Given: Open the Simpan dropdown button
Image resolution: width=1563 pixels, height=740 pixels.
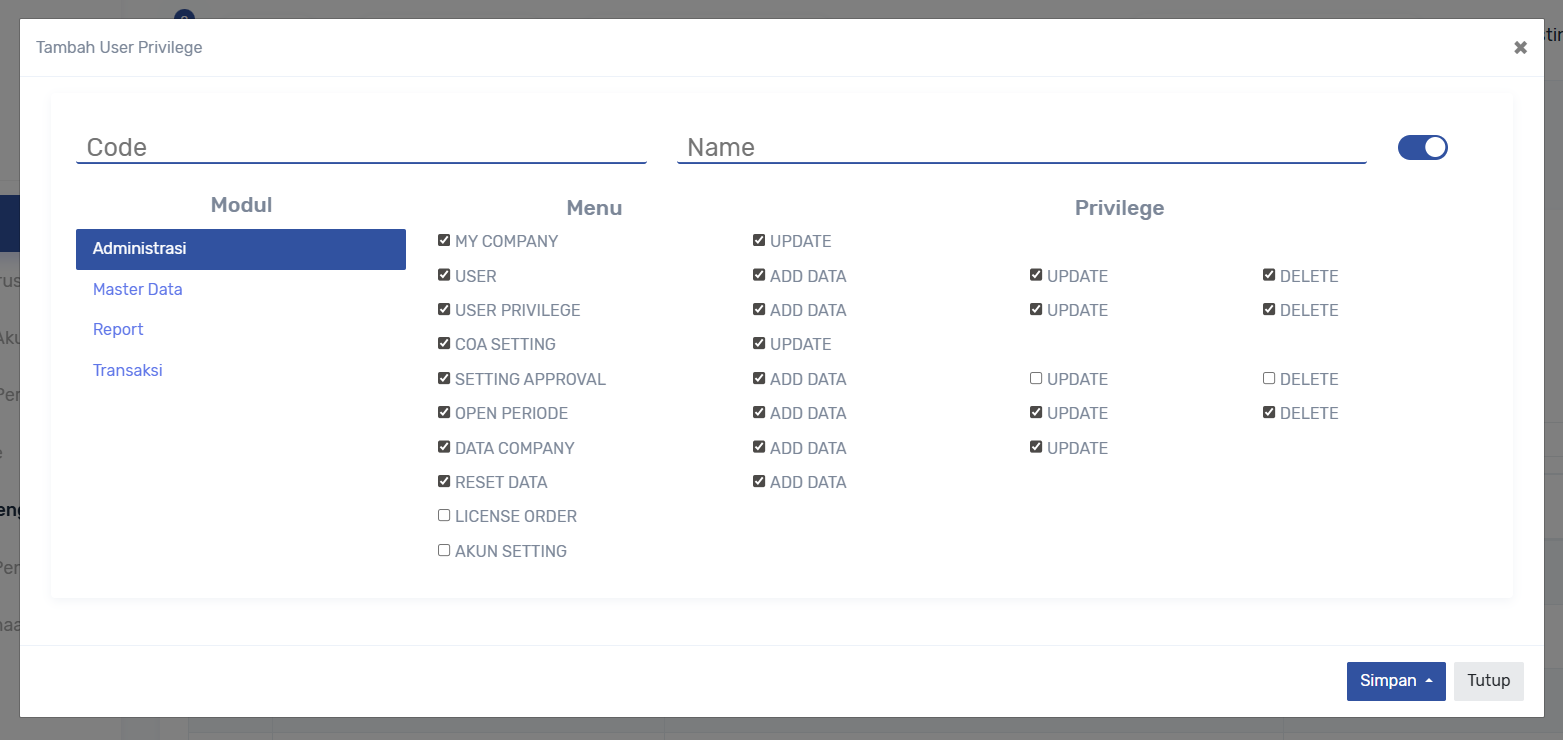Looking at the screenshot, I should click(x=1395, y=681).
